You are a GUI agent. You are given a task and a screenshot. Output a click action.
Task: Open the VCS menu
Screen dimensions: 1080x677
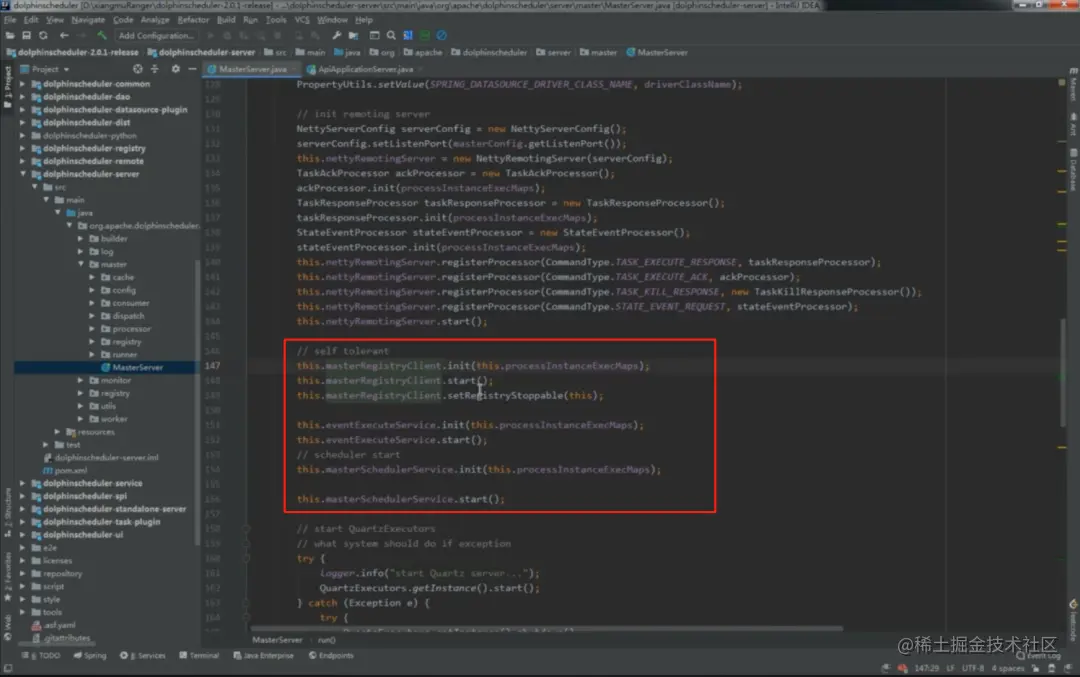(x=302, y=20)
